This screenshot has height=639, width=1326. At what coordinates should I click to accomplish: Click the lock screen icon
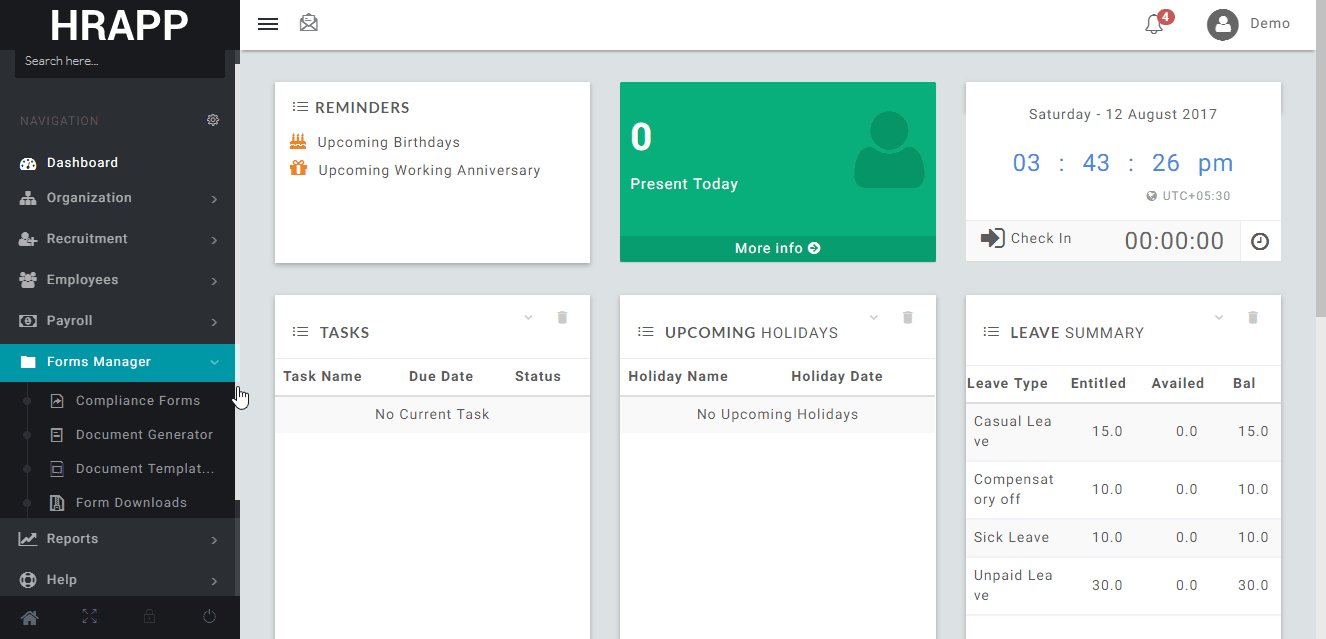tap(149, 617)
